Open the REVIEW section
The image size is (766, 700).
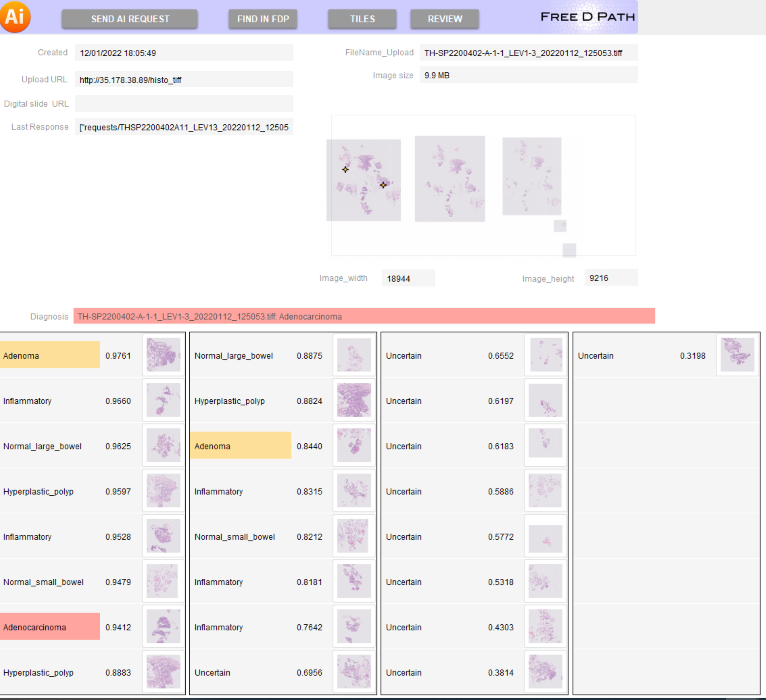[x=445, y=19]
